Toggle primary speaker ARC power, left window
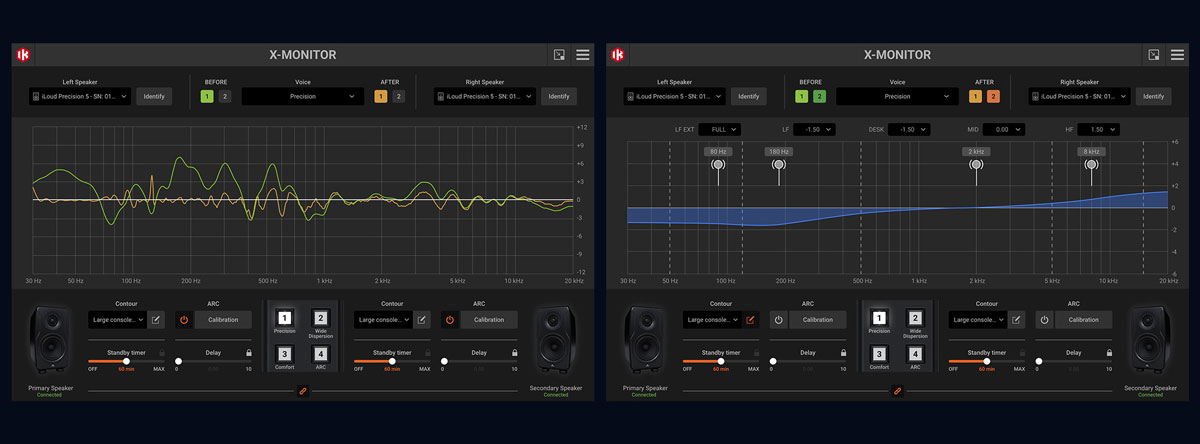This screenshot has height=444, width=1200. tap(183, 320)
